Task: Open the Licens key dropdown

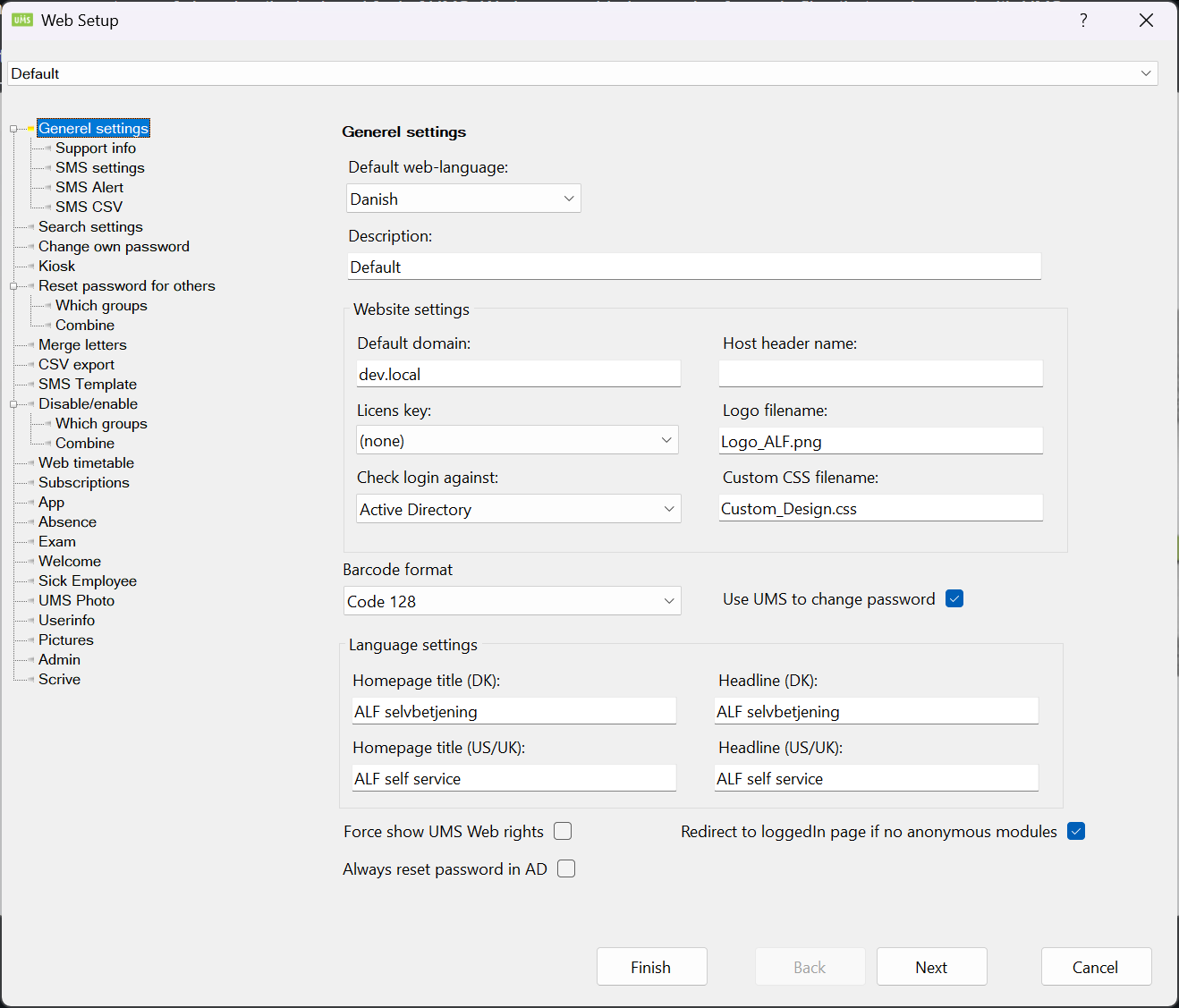Action: point(666,440)
